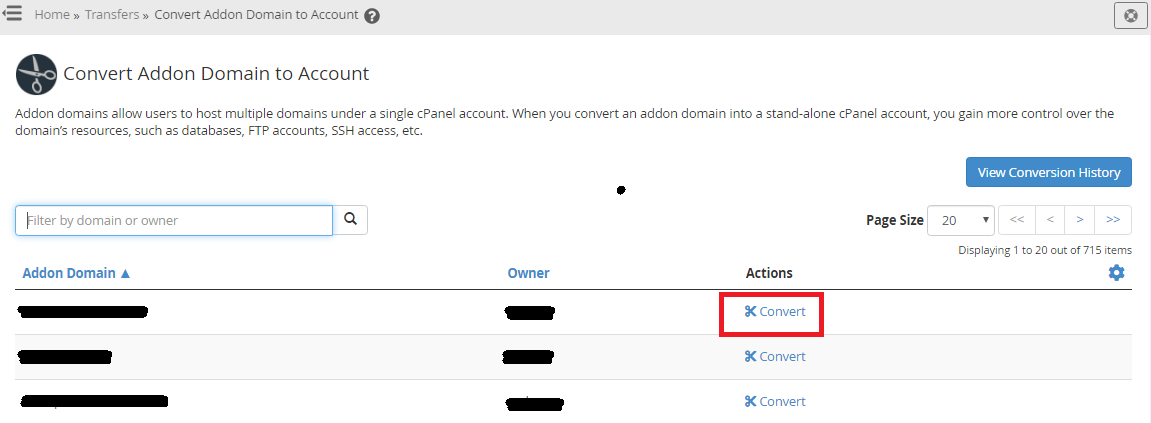Sort by Addon Domain column
Image resolution: width=1151 pixels, height=423 pixels.
pyautogui.click(x=76, y=273)
